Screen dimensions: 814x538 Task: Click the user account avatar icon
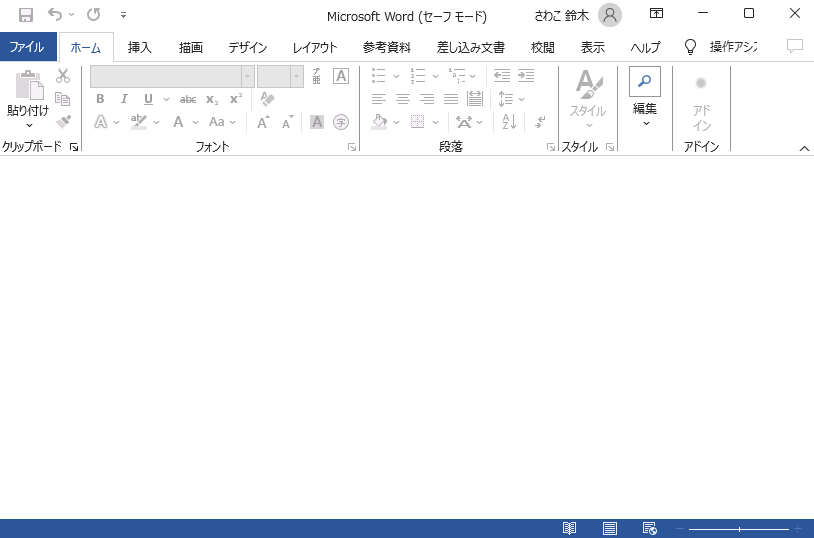610,15
